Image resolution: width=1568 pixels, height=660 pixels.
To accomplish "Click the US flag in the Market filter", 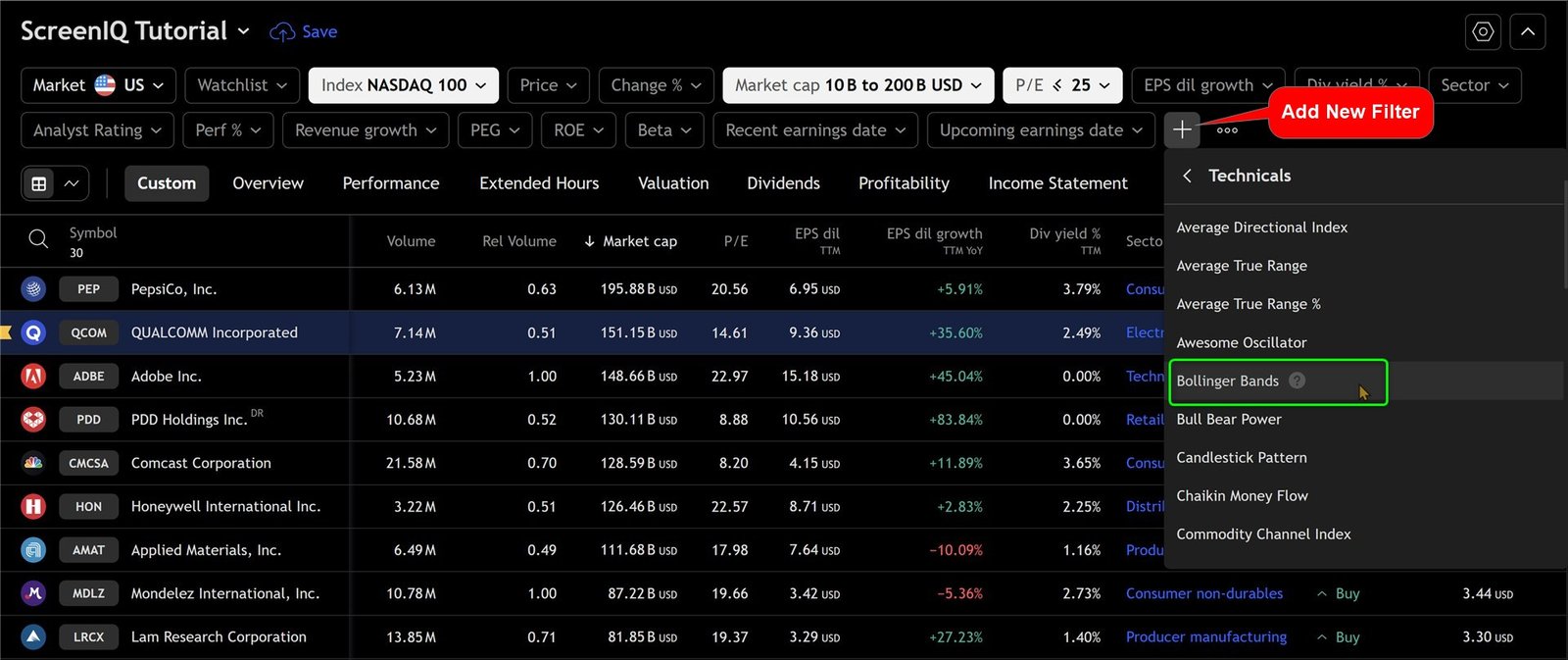I will pyautogui.click(x=105, y=85).
